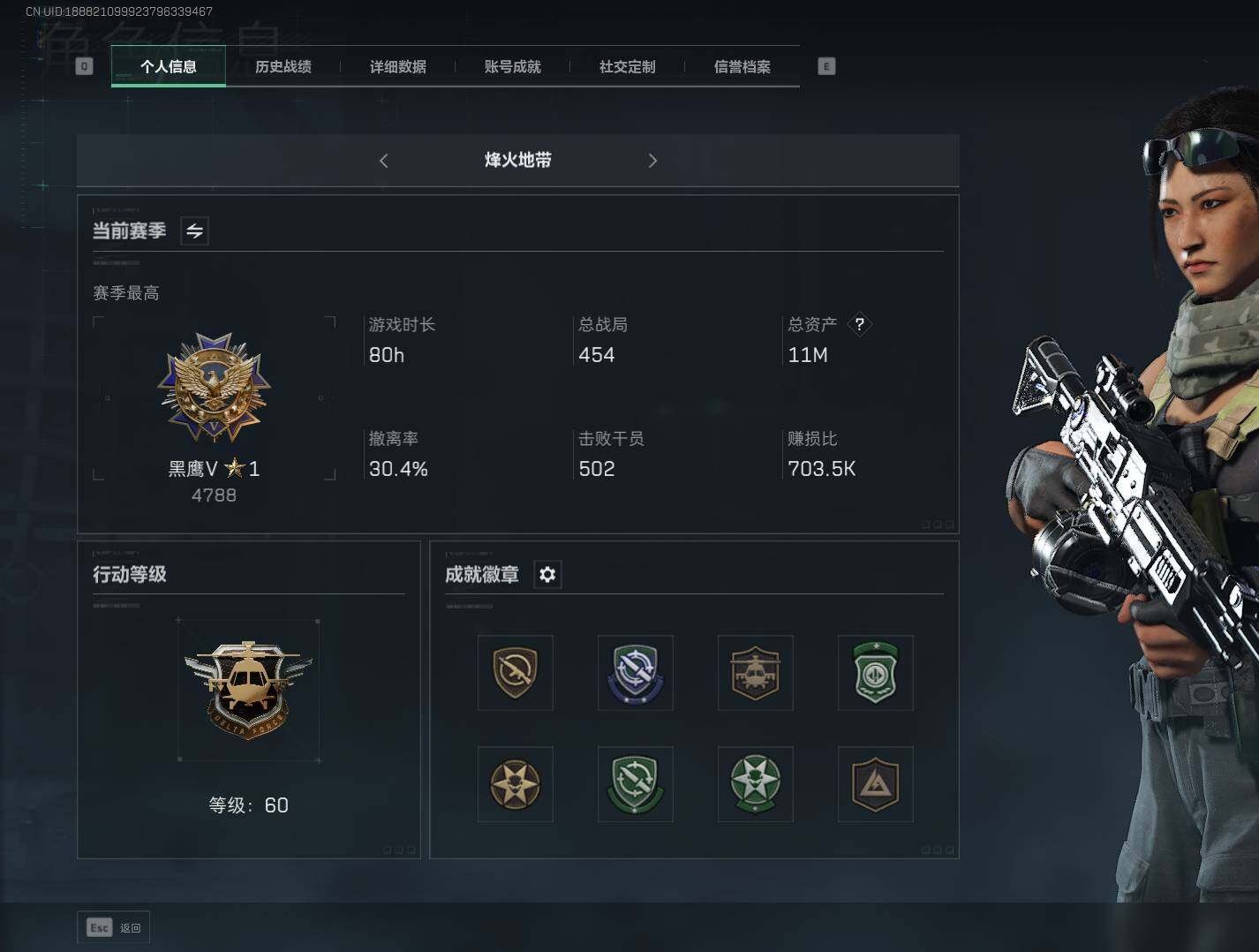Image resolution: width=1259 pixels, height=952 pixels.
Task: Open achievement badge settings gear
Action: point(547,575)
